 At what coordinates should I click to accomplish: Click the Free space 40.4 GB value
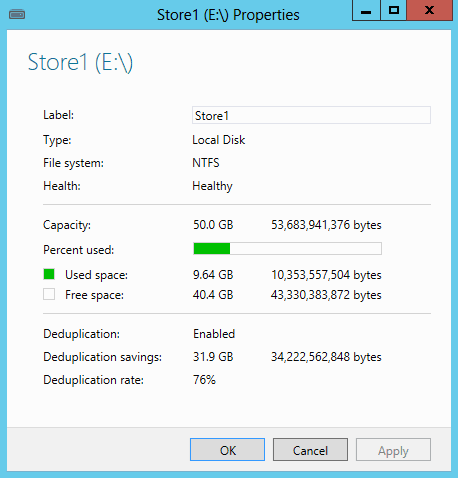pyautogui.click(x=213, y=295)
